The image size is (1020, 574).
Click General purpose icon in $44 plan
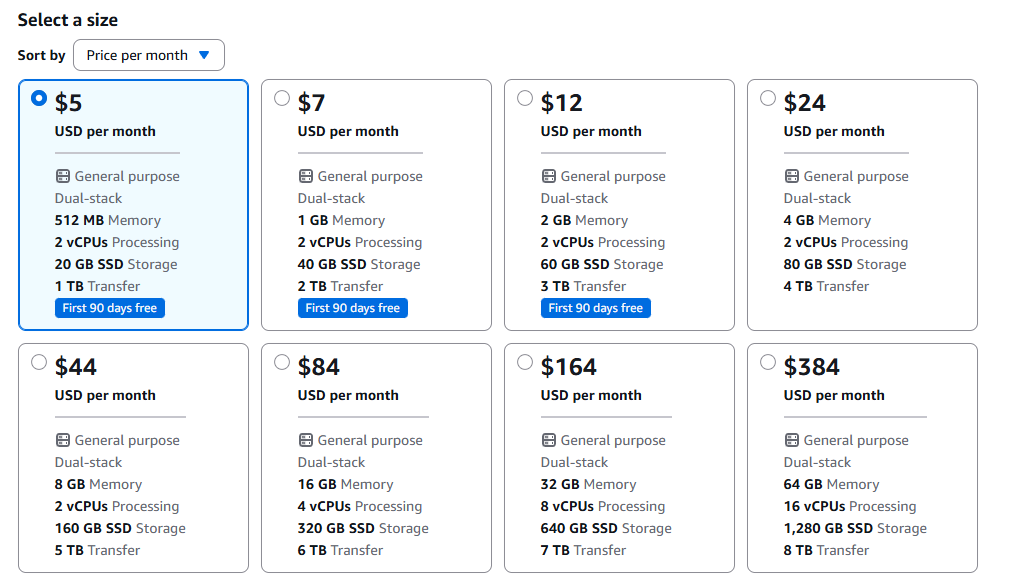click(x=62, y=440)
